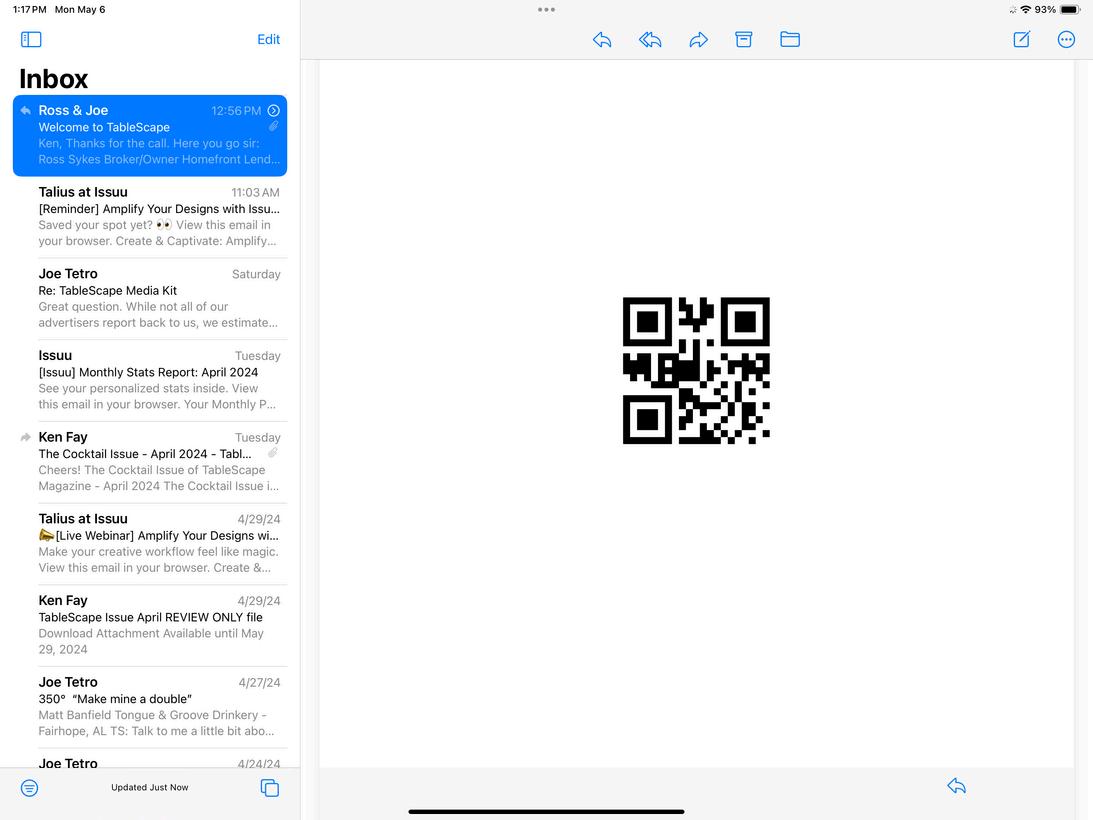1093x820 pixels.
Task: Open the Joe Tetro email dated 4/24/24
Action: click(150, 759)
